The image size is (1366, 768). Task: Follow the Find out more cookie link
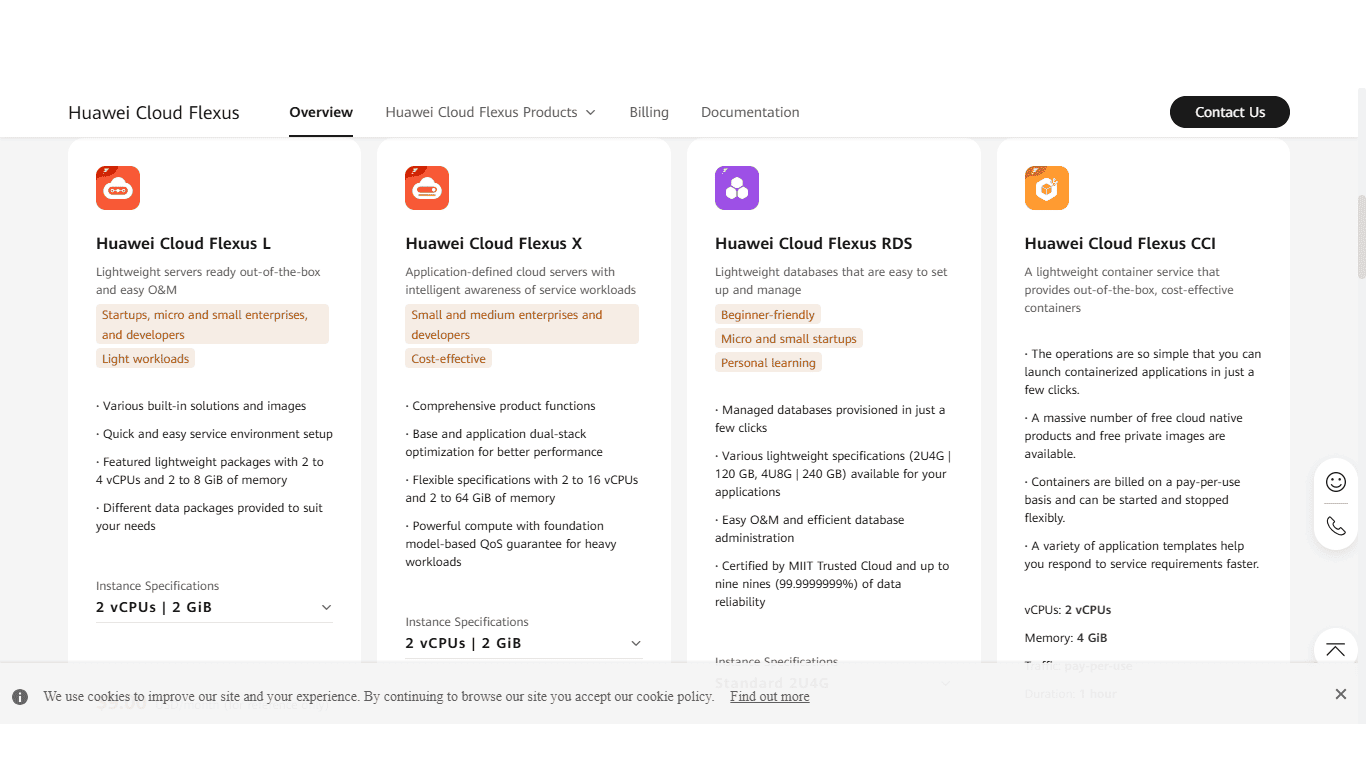[769, 696]
